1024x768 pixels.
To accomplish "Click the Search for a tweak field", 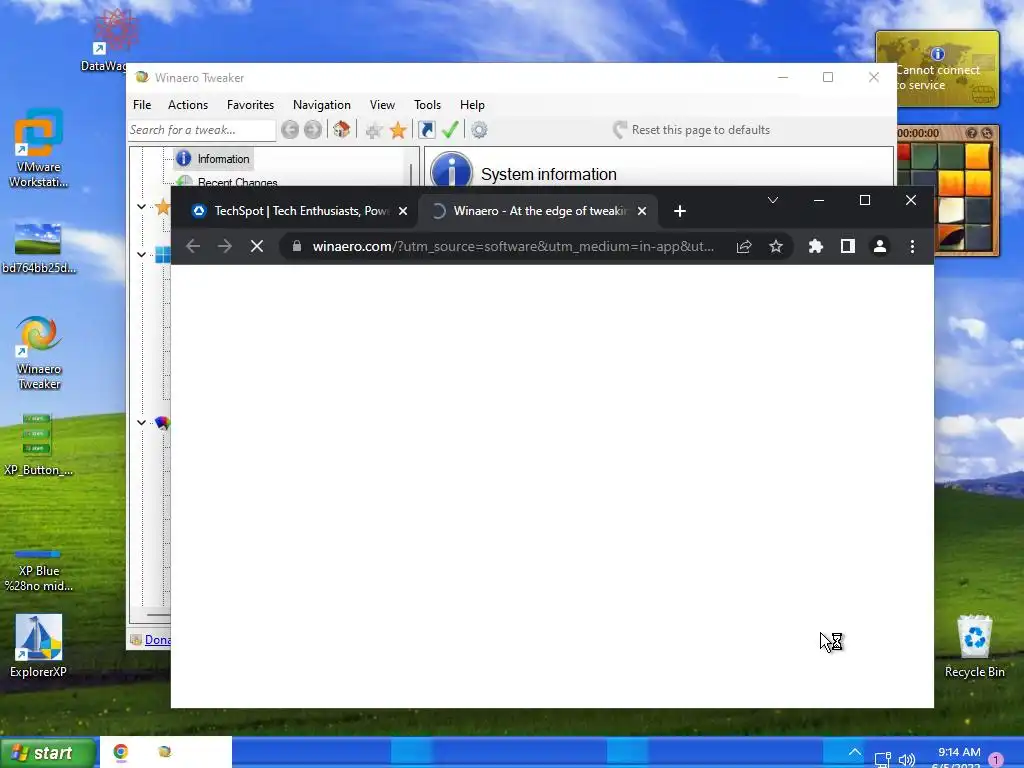I will pos(201,130).
